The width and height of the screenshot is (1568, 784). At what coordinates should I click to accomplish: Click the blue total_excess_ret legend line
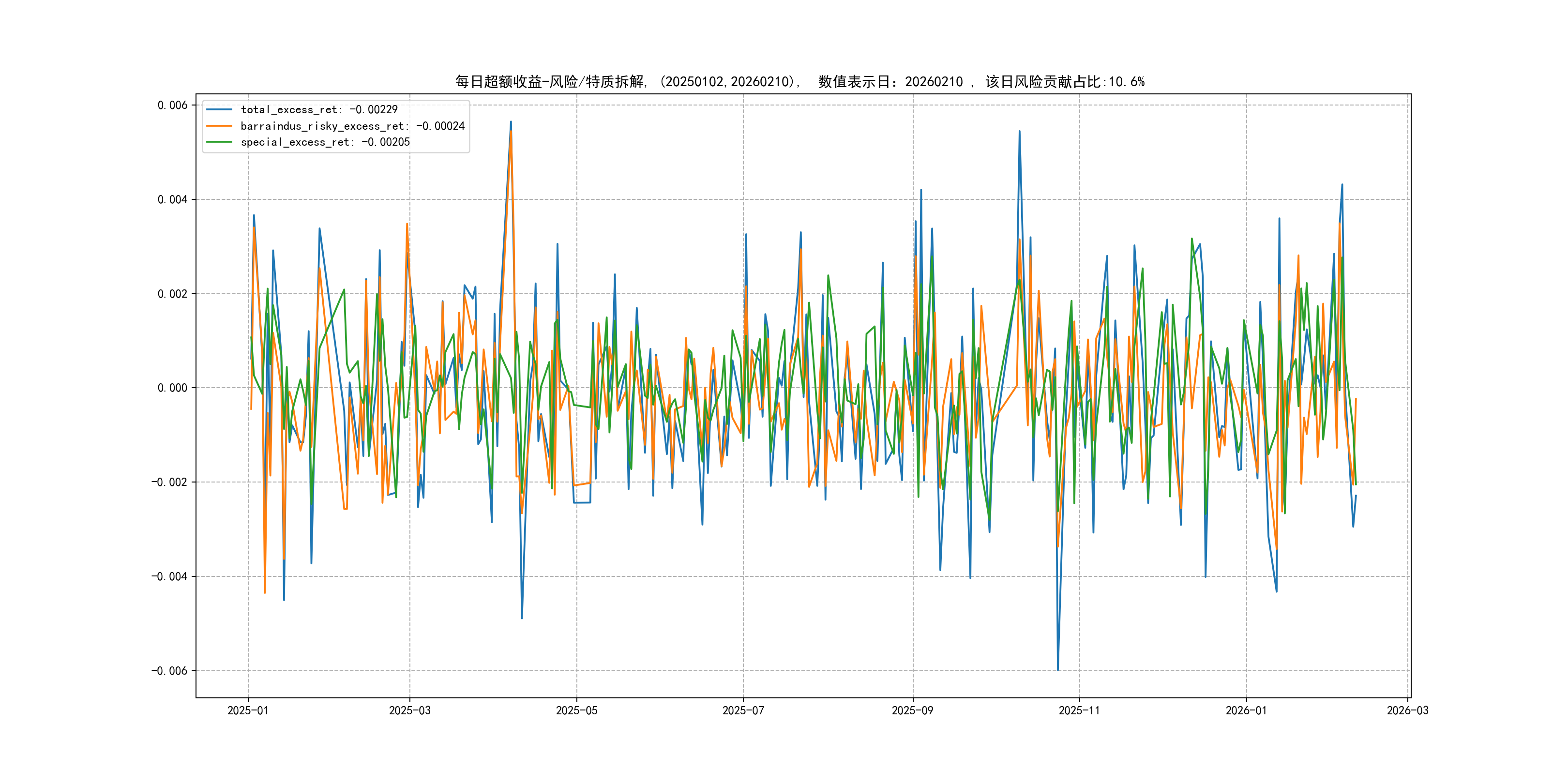219,109
